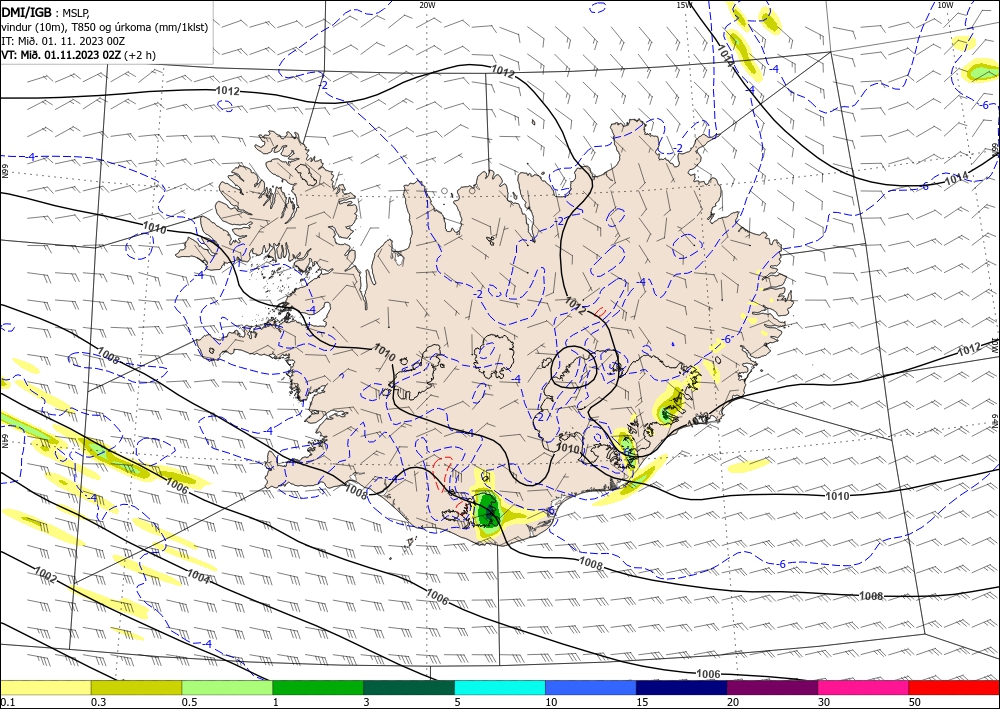Click the legend value '0.3'

pyautogui.click(x=98, y=702)
